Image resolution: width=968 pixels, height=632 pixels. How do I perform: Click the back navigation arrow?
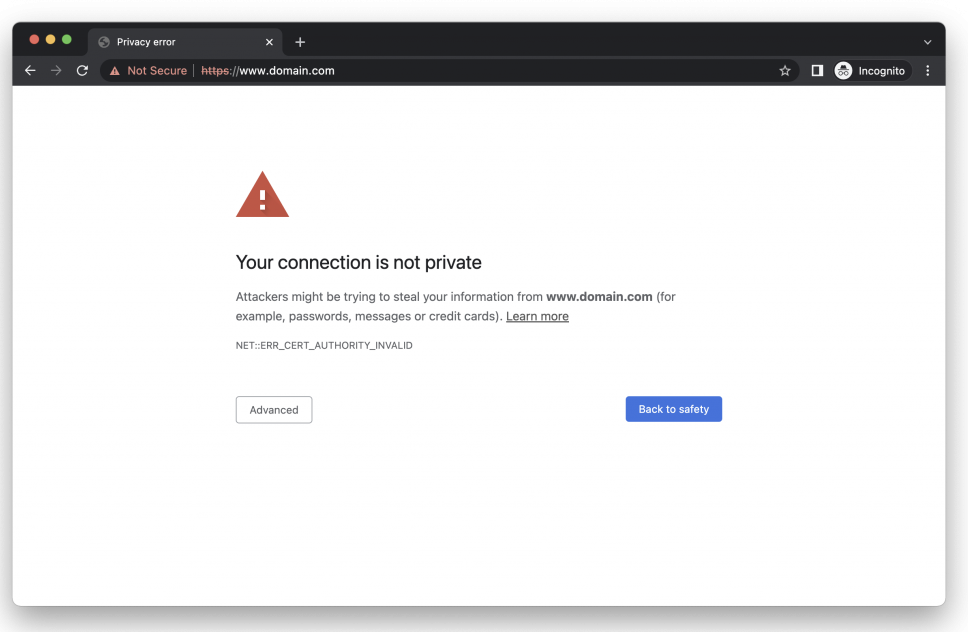click(30, 70)
